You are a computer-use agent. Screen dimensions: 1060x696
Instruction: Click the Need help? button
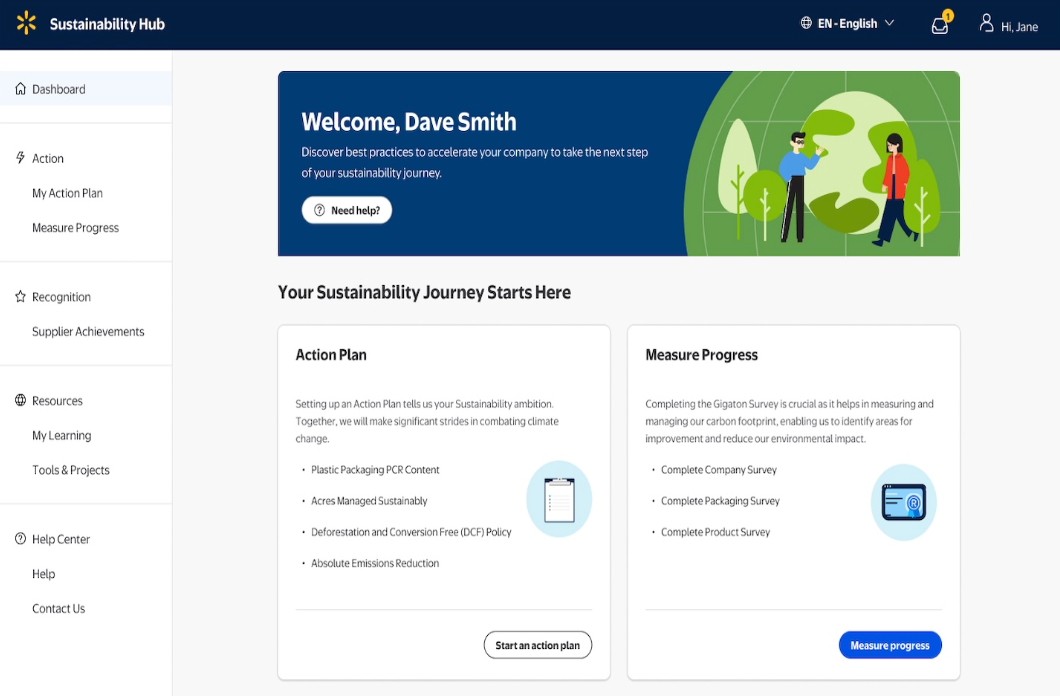pos(347,210)
